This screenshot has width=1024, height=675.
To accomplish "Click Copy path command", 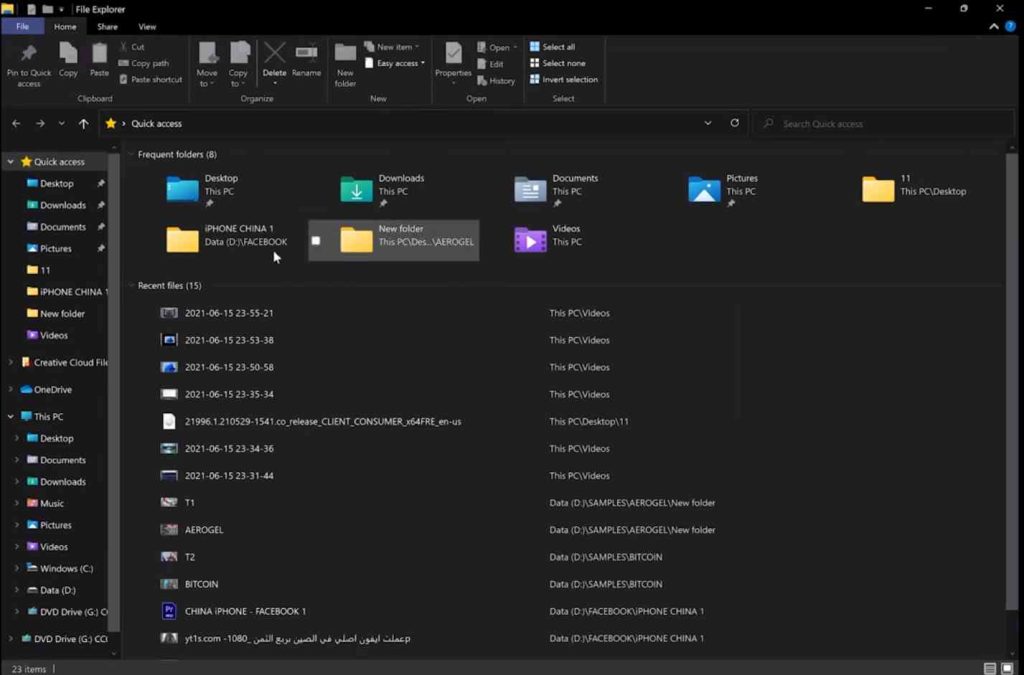I will pos(144,63).
